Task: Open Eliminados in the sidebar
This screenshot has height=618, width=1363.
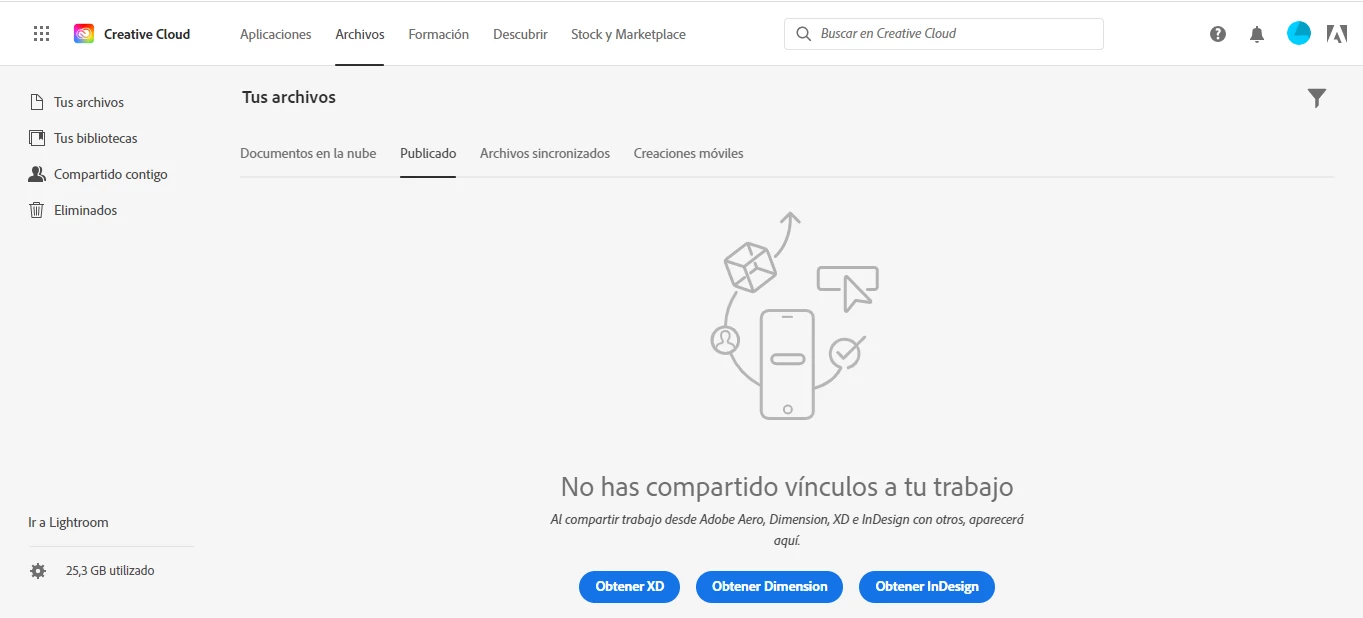Action: tap(86, 210)
